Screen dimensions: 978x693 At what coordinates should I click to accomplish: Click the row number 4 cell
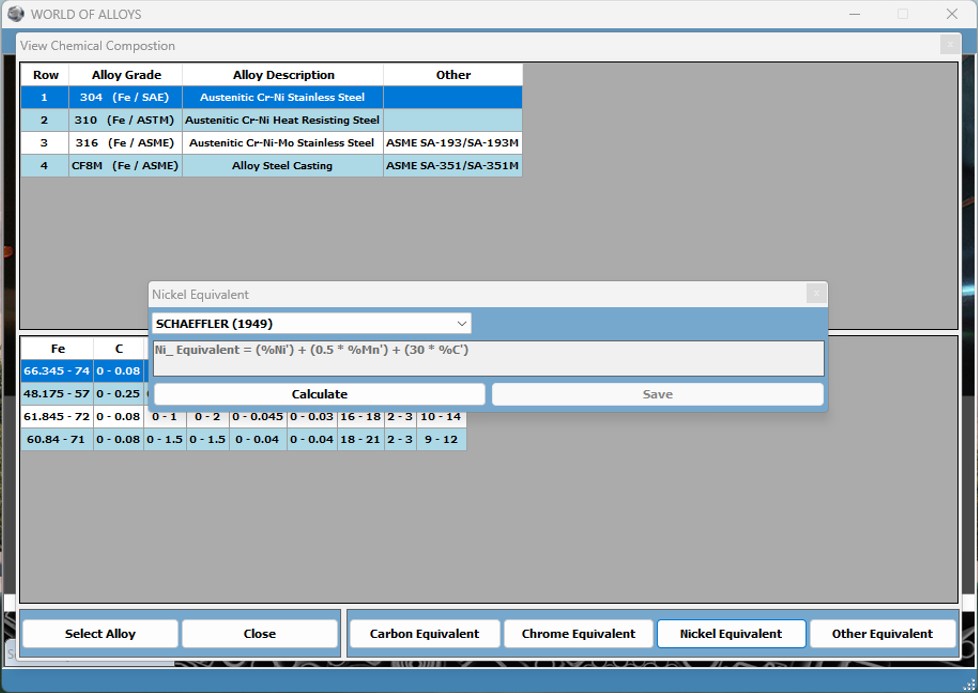click(x=45, y=165)
